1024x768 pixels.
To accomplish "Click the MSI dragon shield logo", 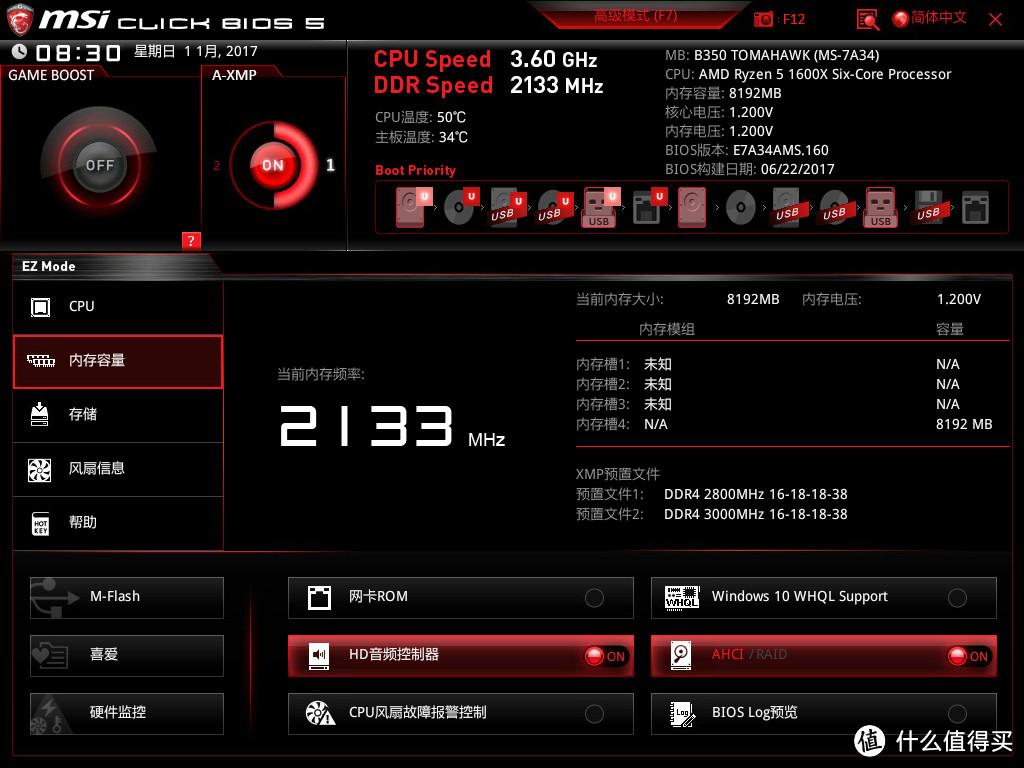I will [x=20, y=20].
